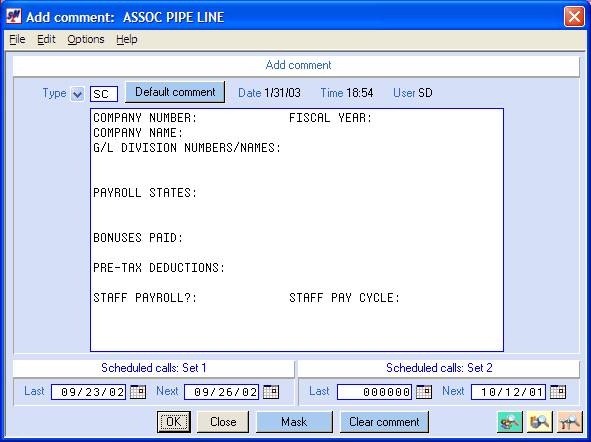591x442 pixels.
Task: Open calendar for Set 2 Last date
Action: 424,392
